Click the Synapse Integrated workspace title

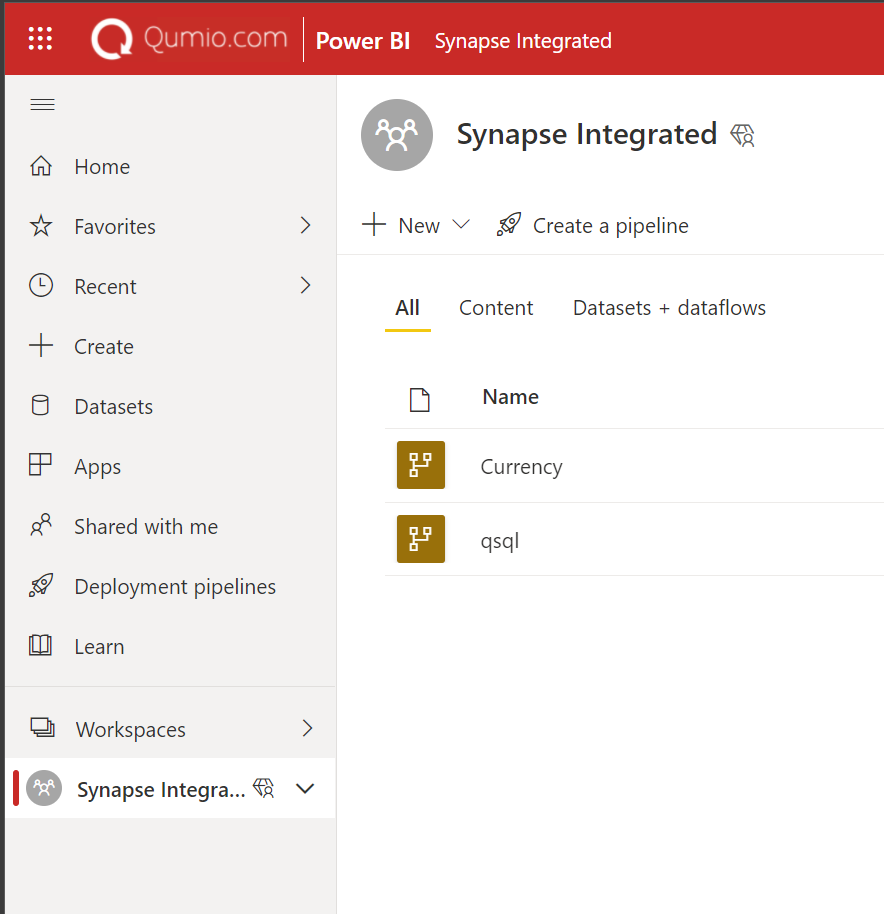(587, 135)
